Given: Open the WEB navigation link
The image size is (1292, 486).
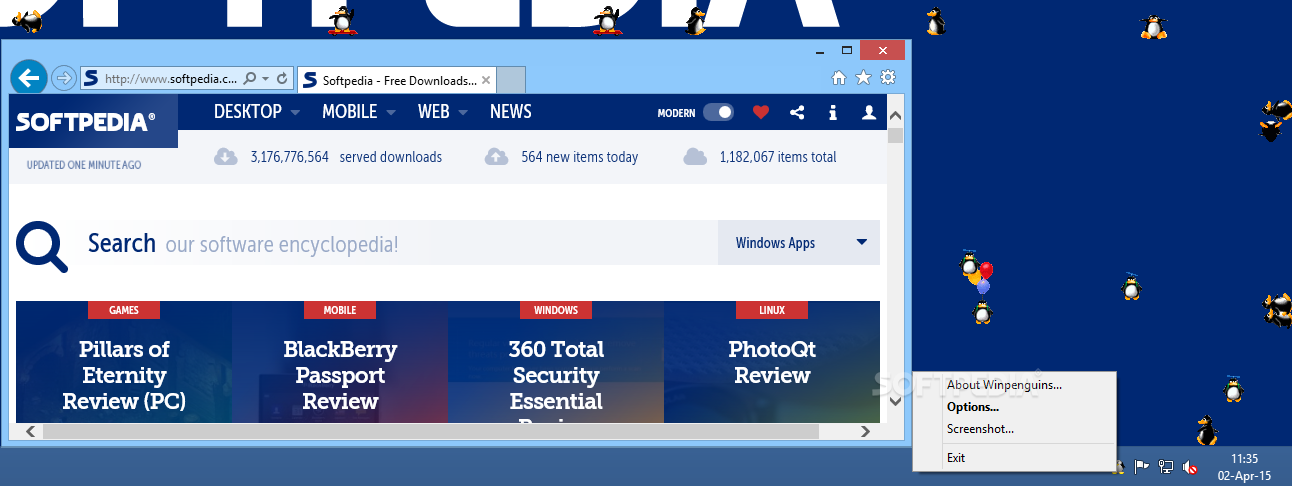Looking at the screenshot, I should coord(433,111).
